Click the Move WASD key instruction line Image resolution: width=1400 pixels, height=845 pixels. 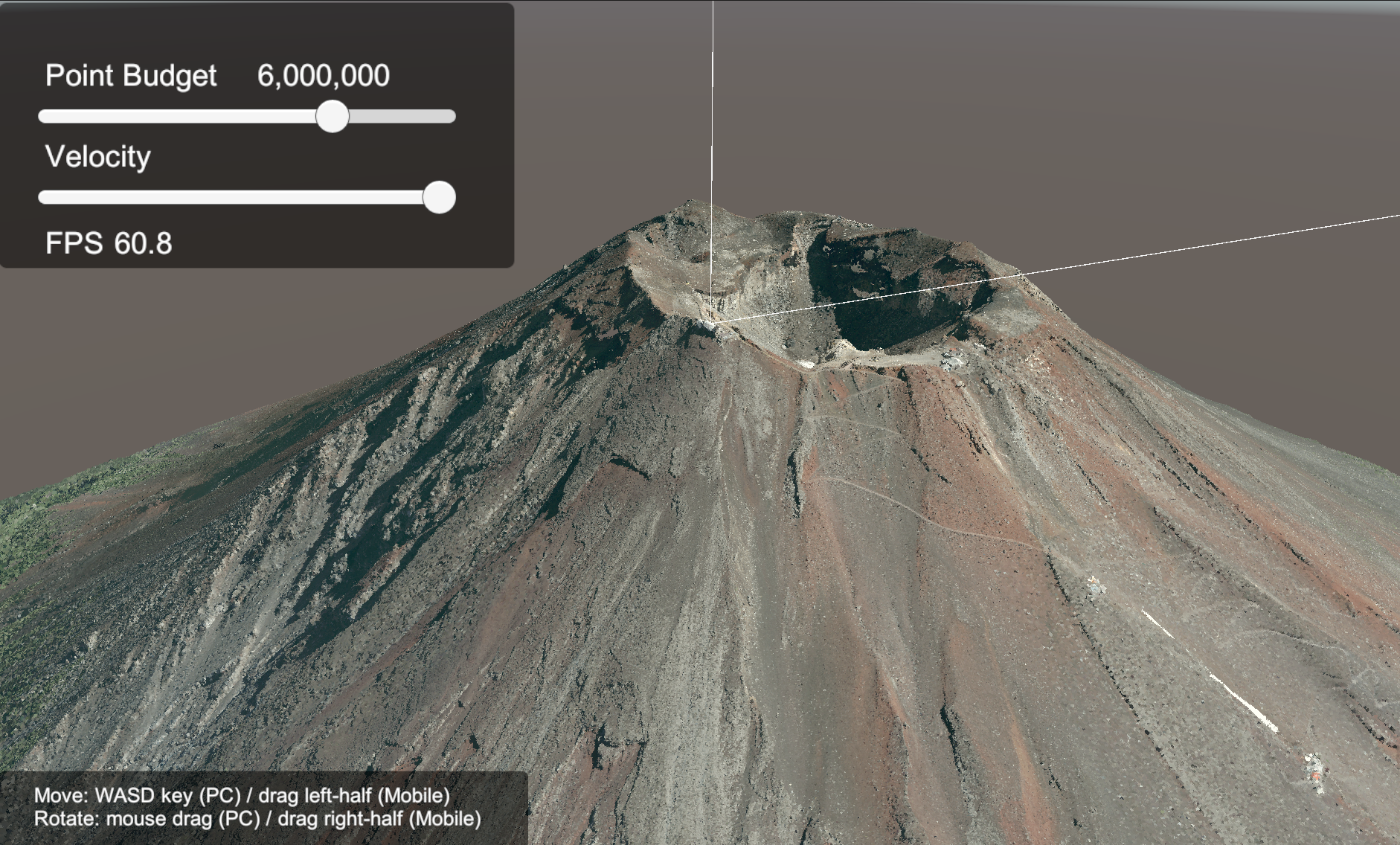coord(242,795)
